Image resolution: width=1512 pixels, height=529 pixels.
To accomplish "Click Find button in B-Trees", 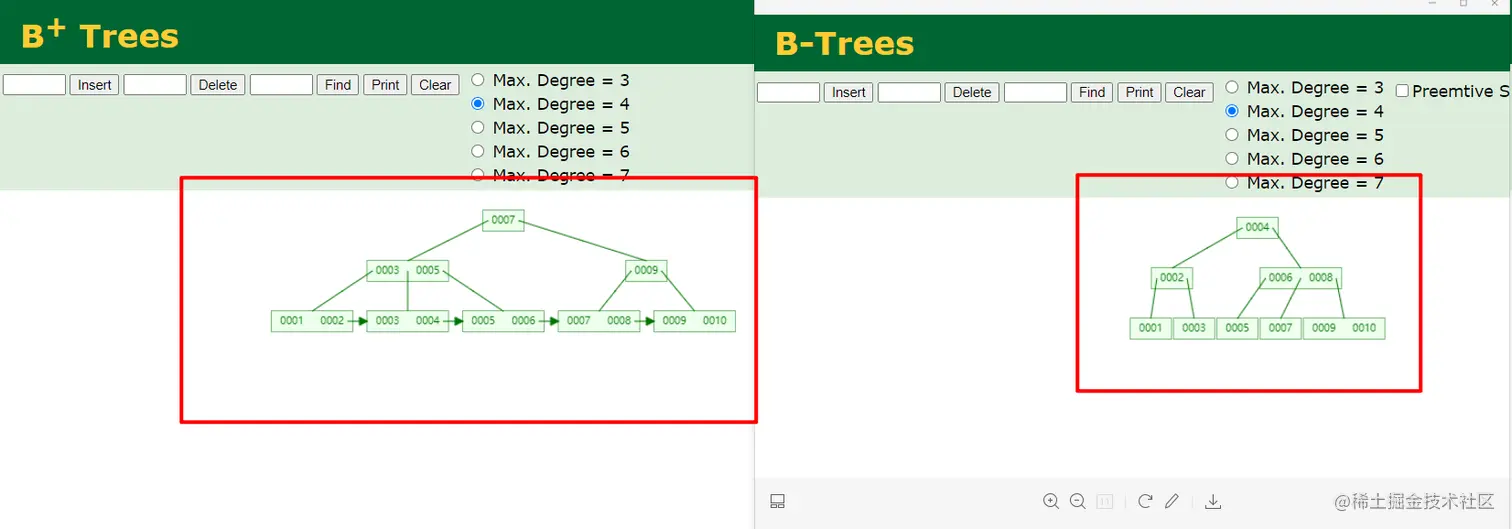I will pyautogui.click(x=1092, y=92).
